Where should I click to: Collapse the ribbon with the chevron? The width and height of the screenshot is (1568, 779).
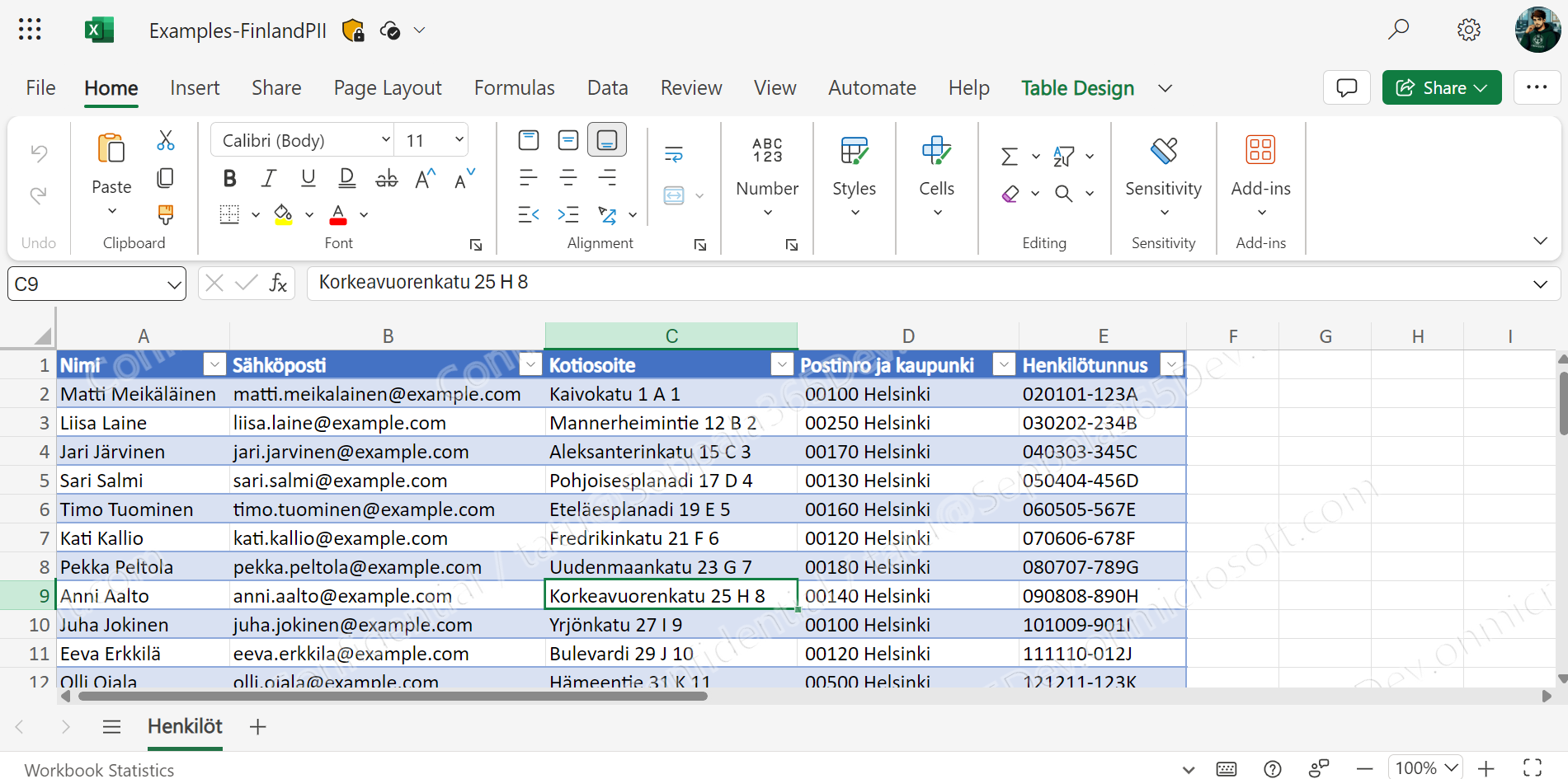point(1541,241)
